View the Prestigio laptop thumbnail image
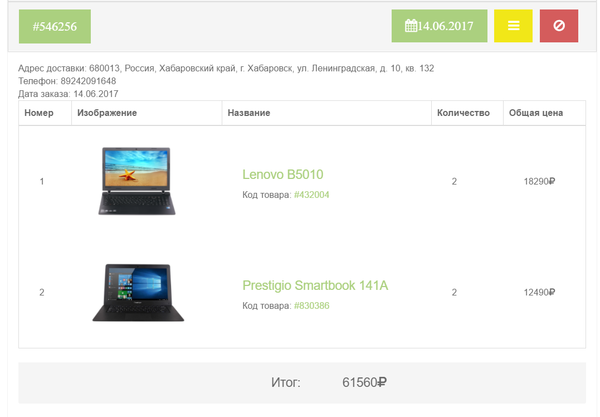This screenshot has width=600, height=417. click(138, 292)
